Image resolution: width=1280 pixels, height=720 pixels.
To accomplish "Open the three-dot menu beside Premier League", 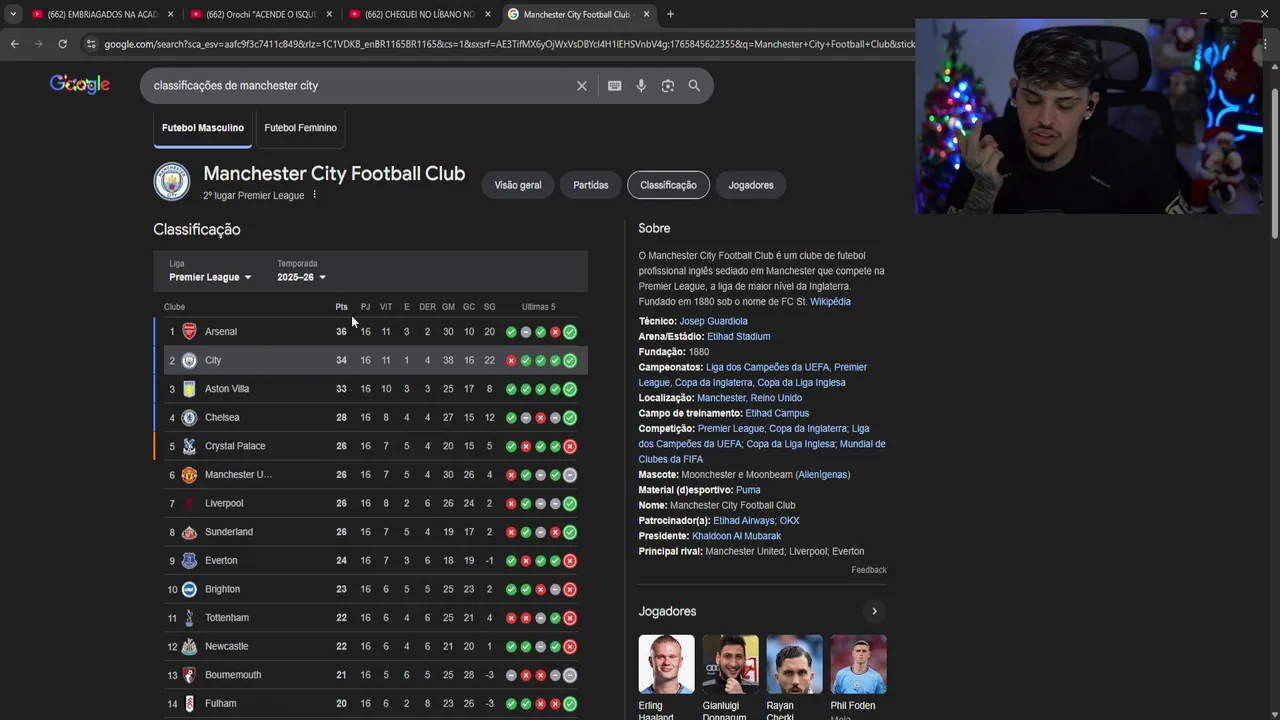I will coord(314,195).
